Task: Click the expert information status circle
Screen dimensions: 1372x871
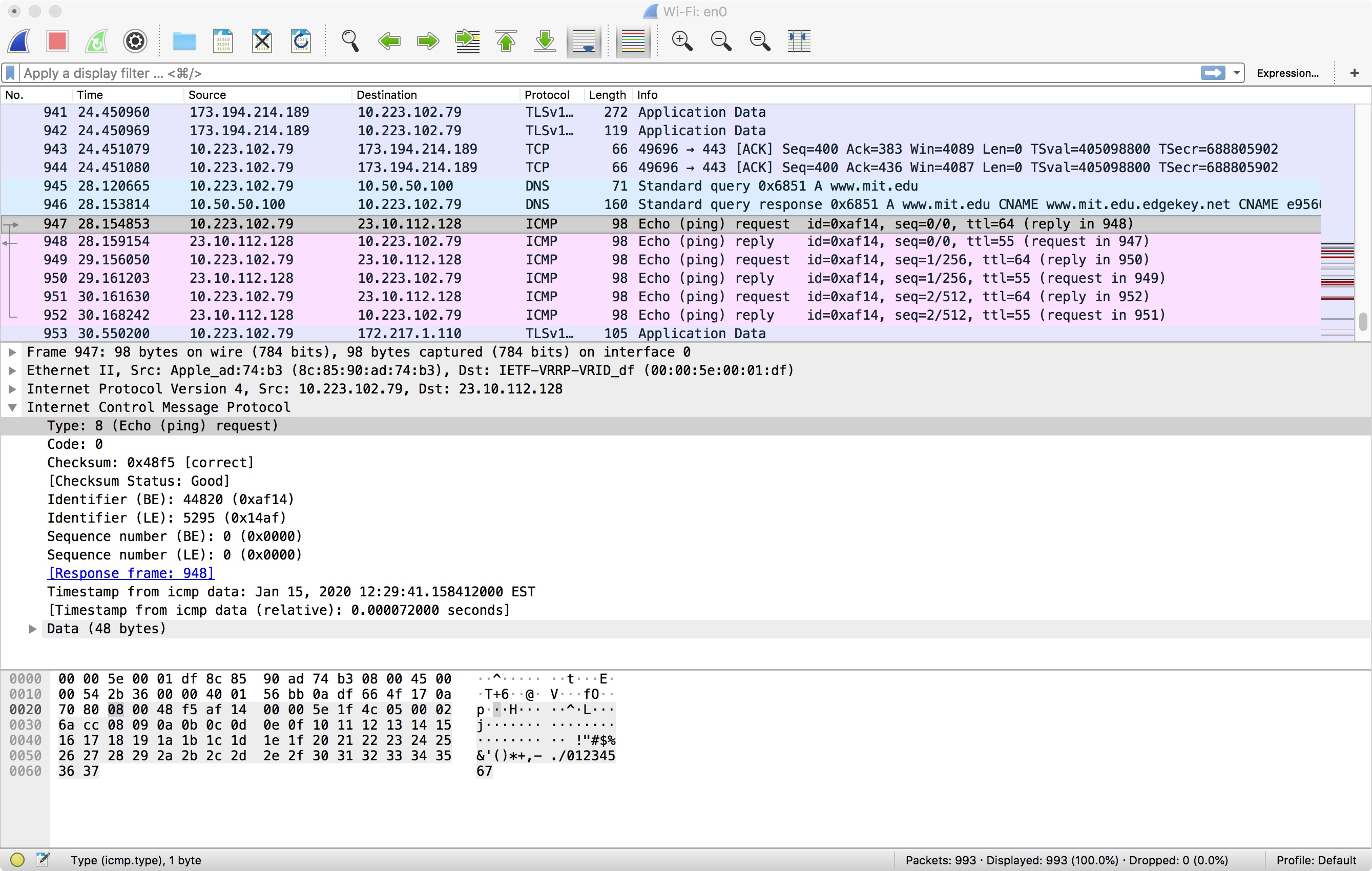Action: pos(17,860)
